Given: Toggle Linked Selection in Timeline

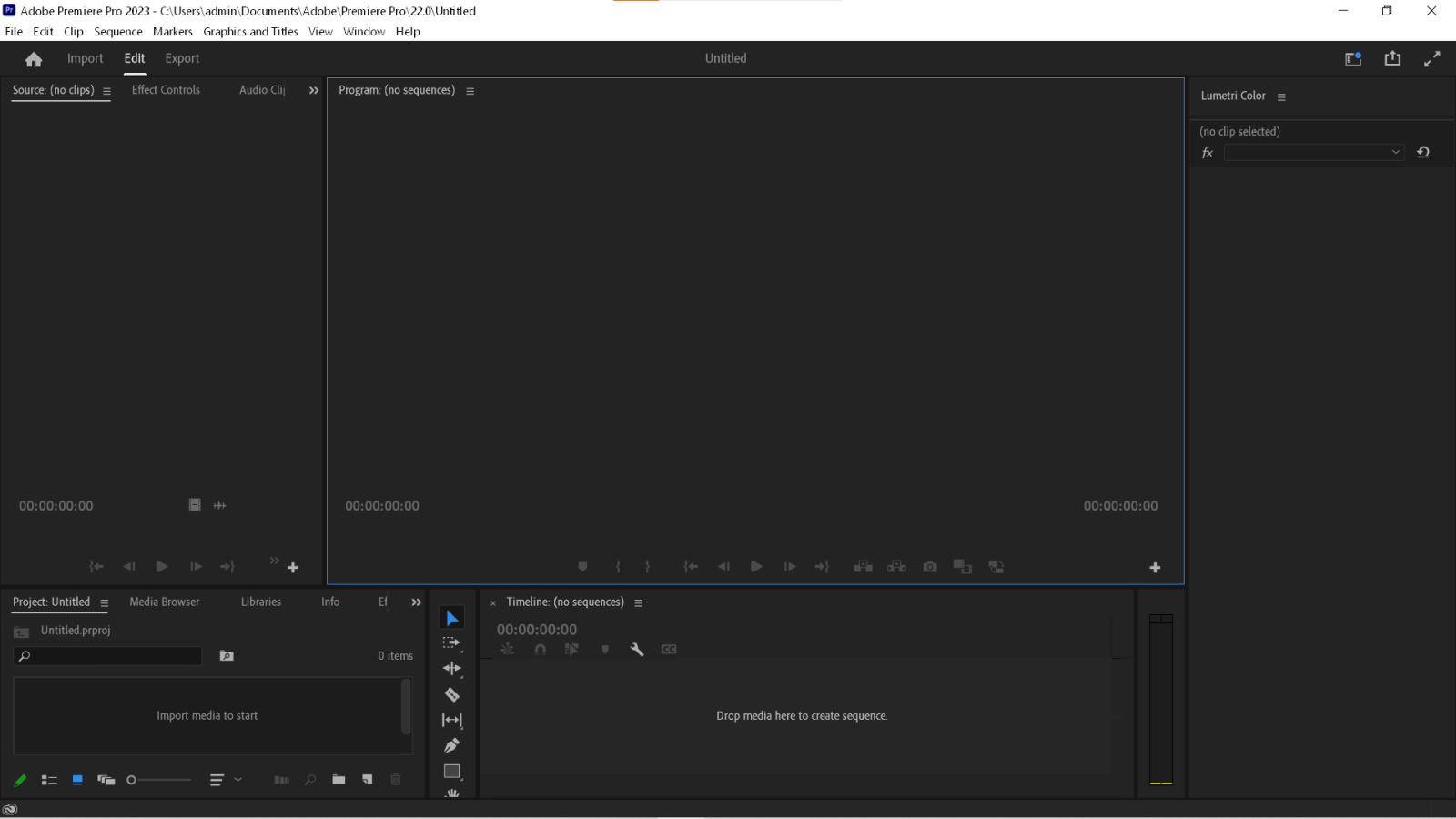Looking at the screenshot, I should pos(571,649).
